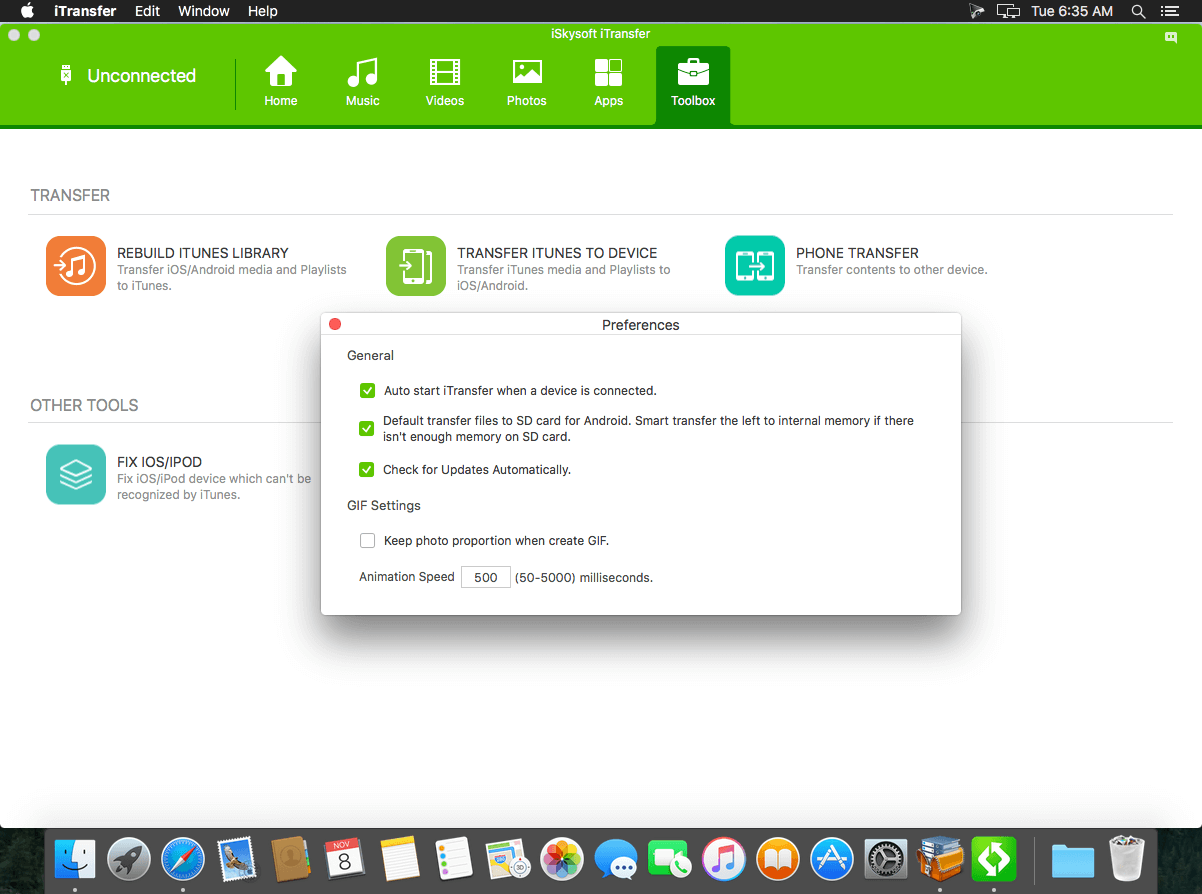
Task: Click the clock showing Tue 6:35 AM
Action: click(x=1072, y=11)
